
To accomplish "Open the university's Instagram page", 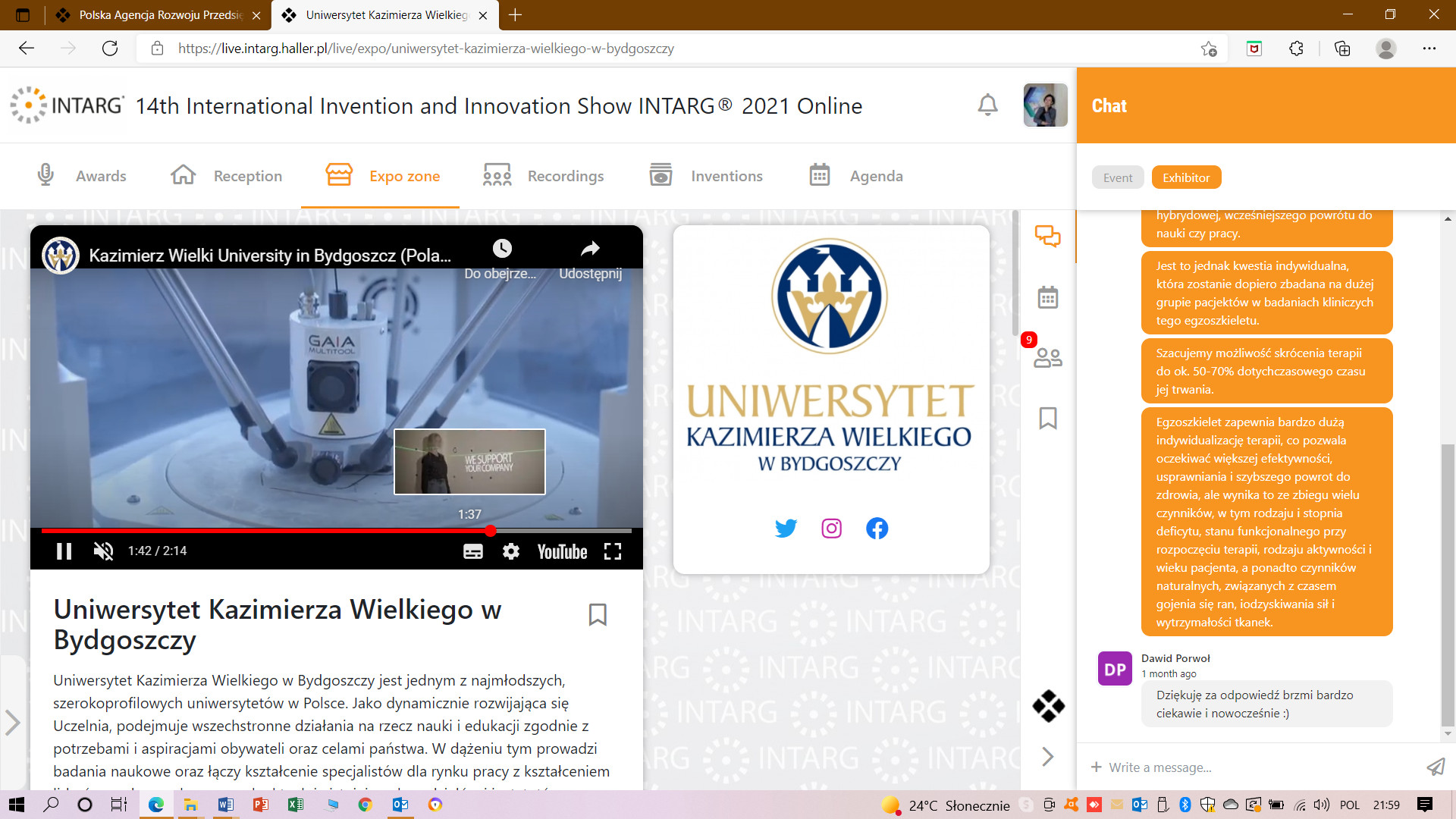I will coord(831,528).
